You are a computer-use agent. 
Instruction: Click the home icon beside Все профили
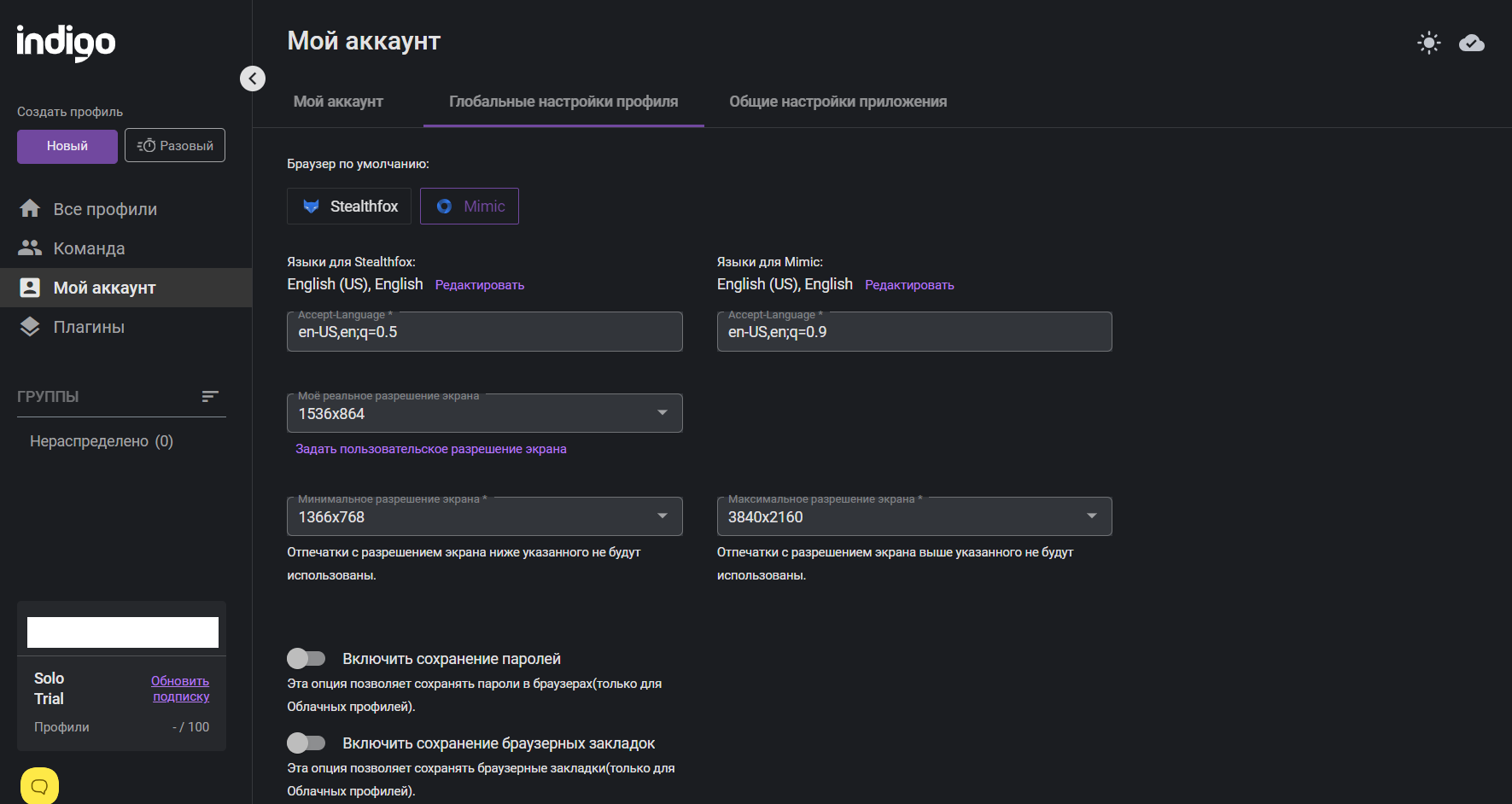[30, 208]
